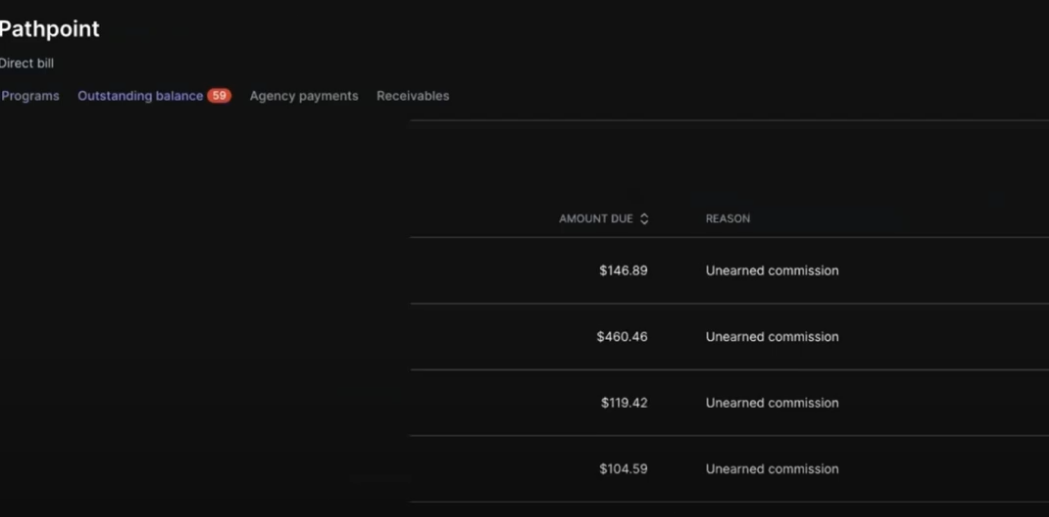Click the $119.42 amount cell
This screenshot has height=517, width=1049.
(624, 403)
